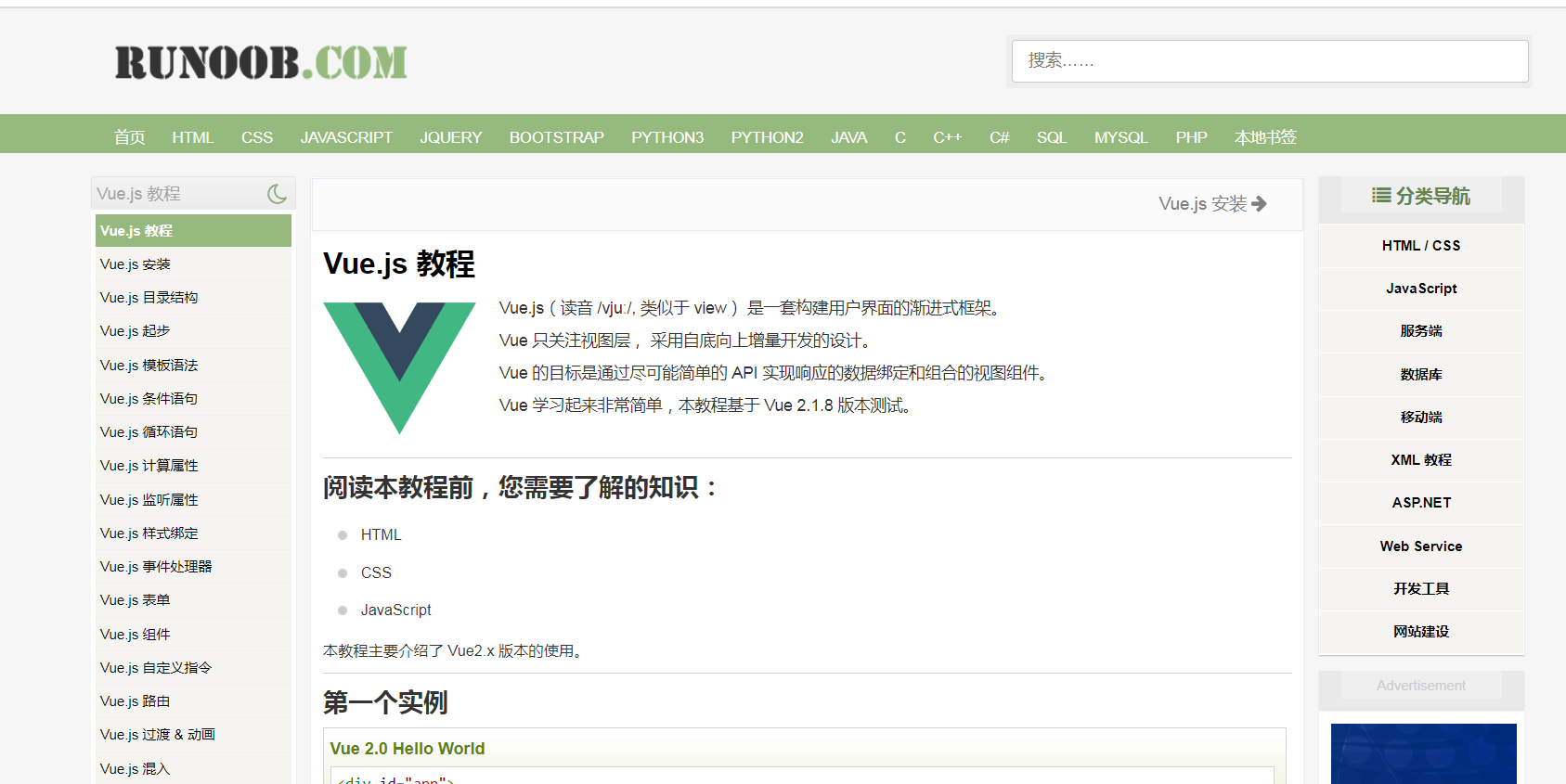Open C in the navigation bar
Image resolution: width=1566 pixels, height=784 pixels.
(x=900, y=137)
